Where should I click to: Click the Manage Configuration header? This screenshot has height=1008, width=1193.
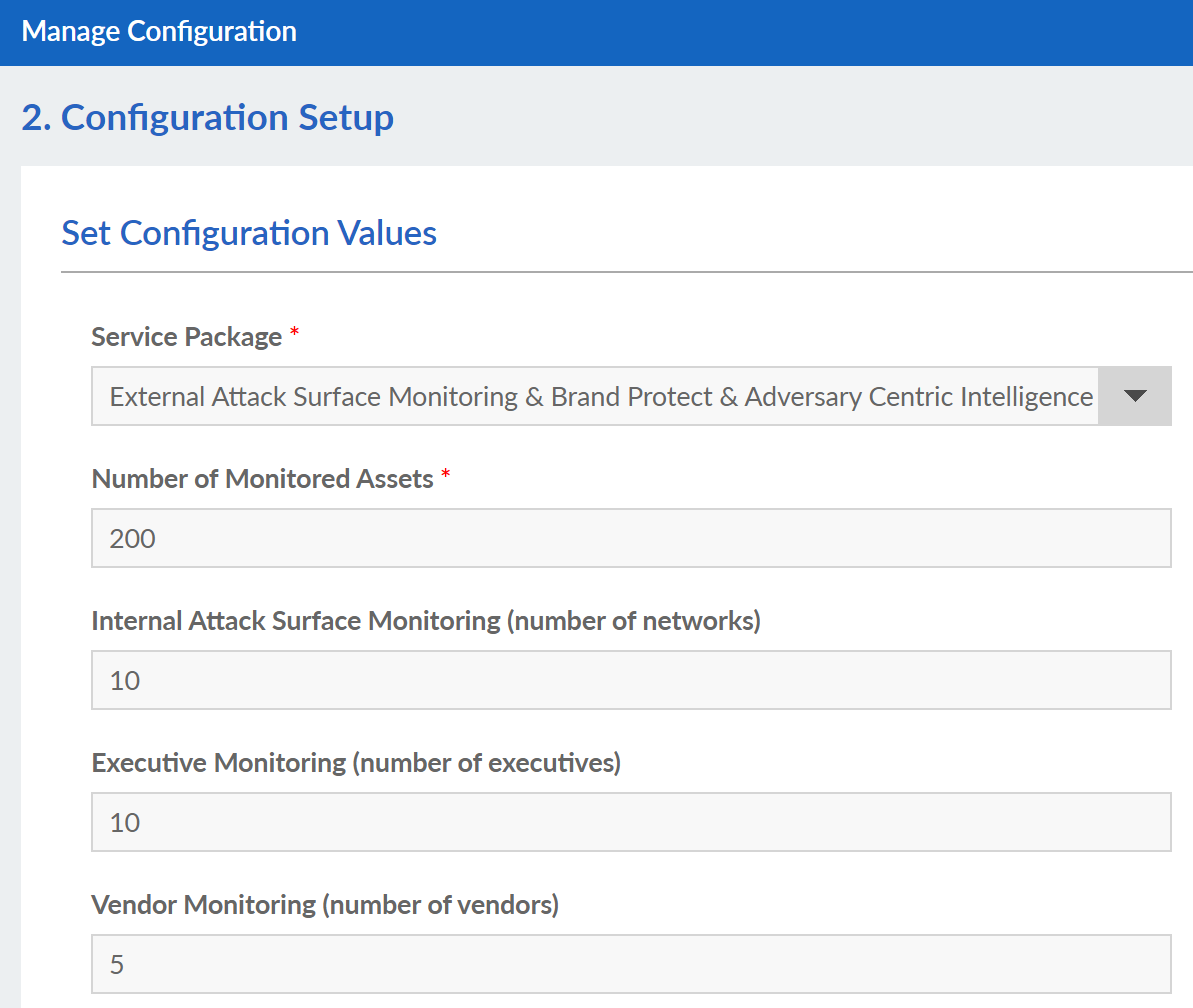[x=157, y=31]
